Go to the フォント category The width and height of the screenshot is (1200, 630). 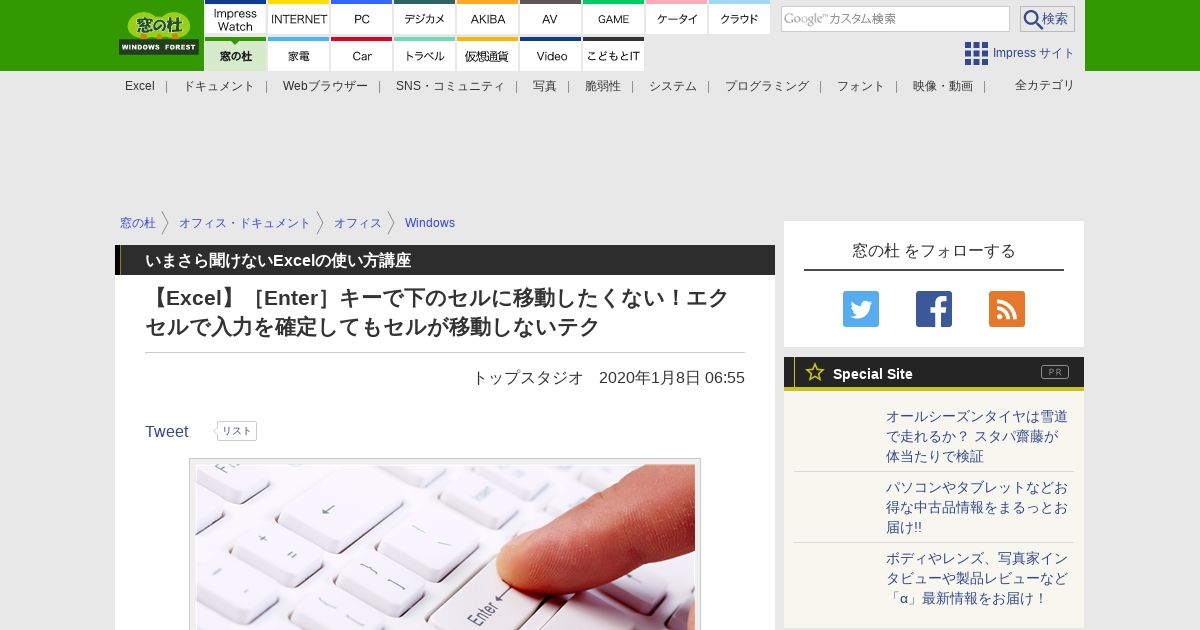861,86
